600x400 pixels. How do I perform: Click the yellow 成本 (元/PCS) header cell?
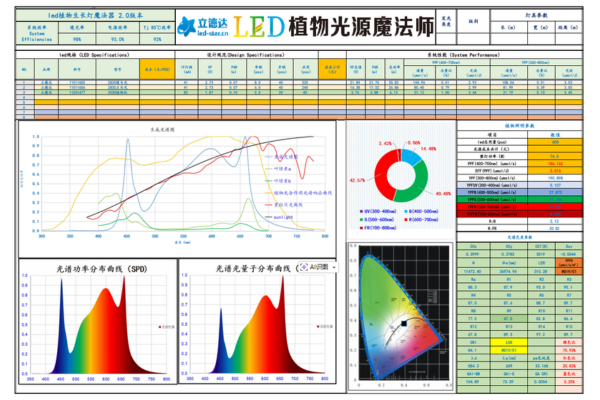[157, 69]
